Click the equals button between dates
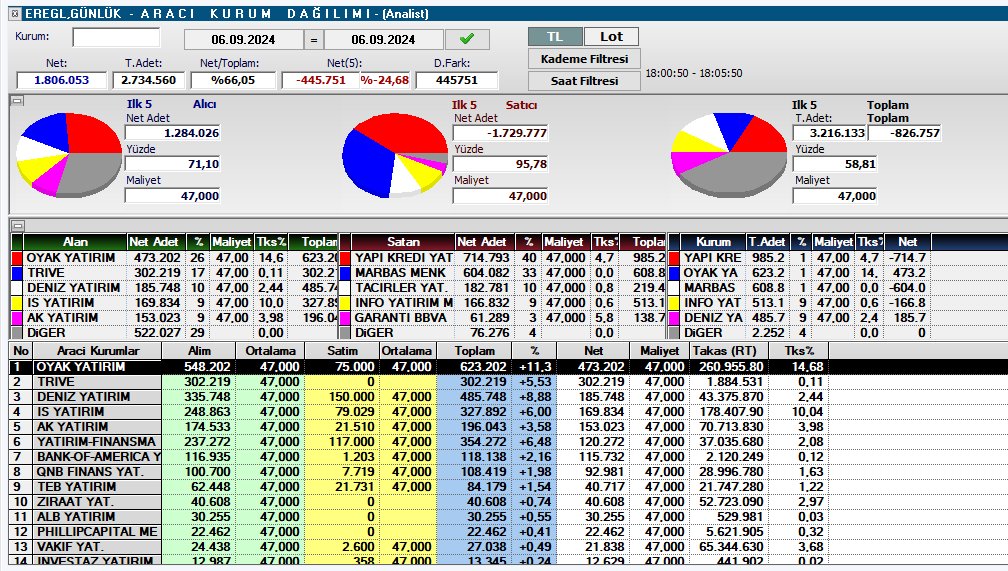 coord(314,40)
